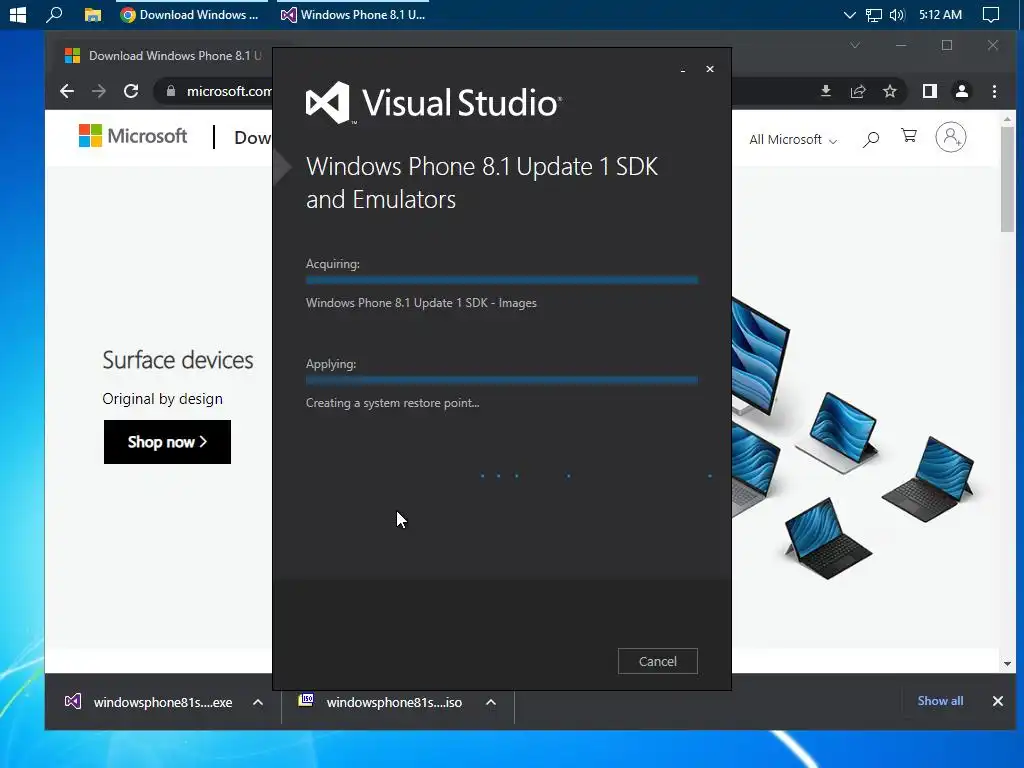This screenshot has height=768, width=1024.
Task: Click the Shop now button
Action: 167,442
